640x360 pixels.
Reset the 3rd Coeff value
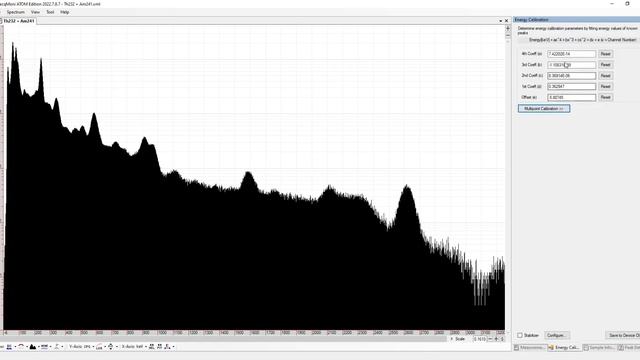pyautogui.click(x=605, y=65)
